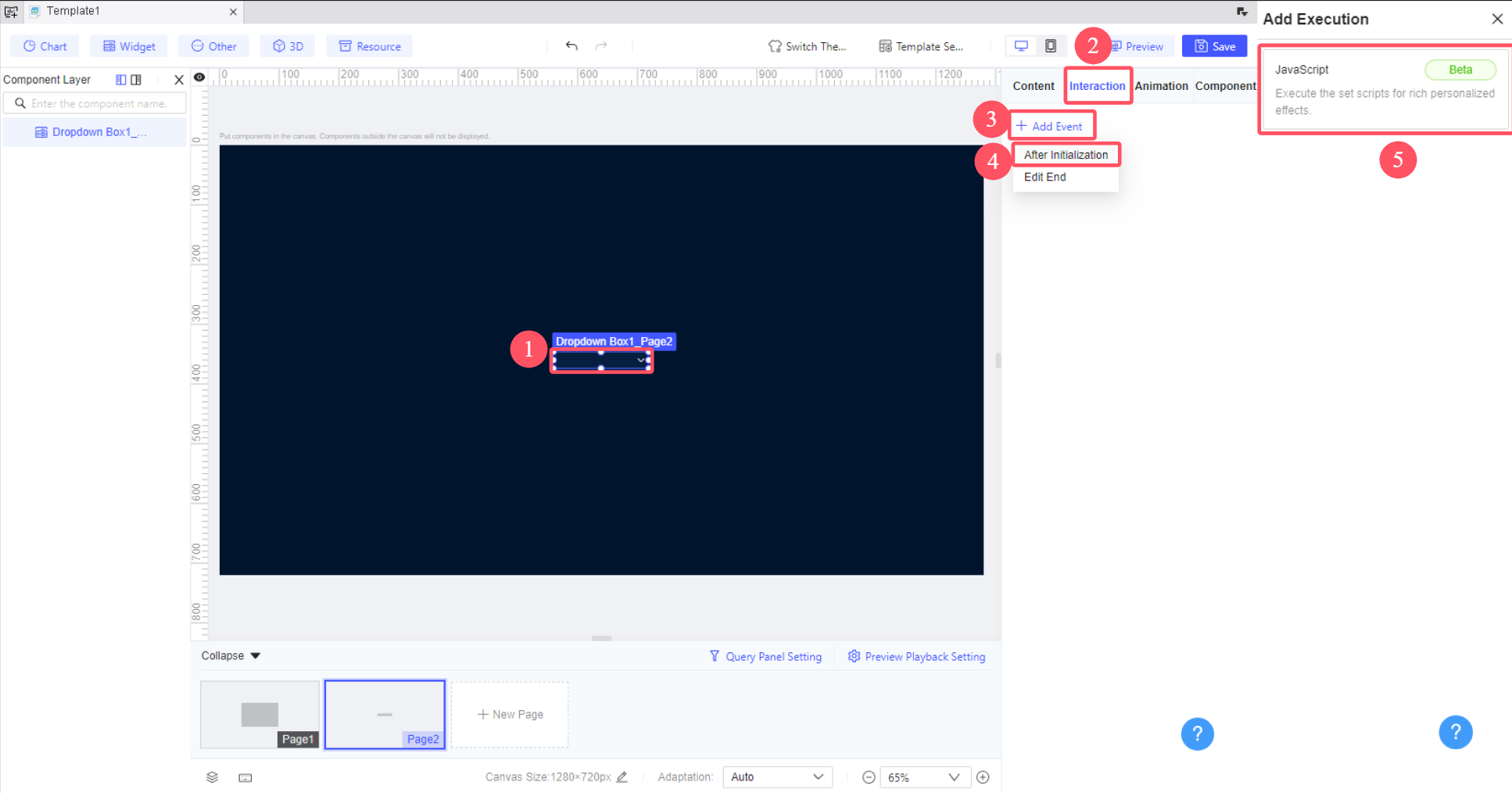Click Switch Theme button
This screenshot has width=1512, height=793.
(807, 46)
